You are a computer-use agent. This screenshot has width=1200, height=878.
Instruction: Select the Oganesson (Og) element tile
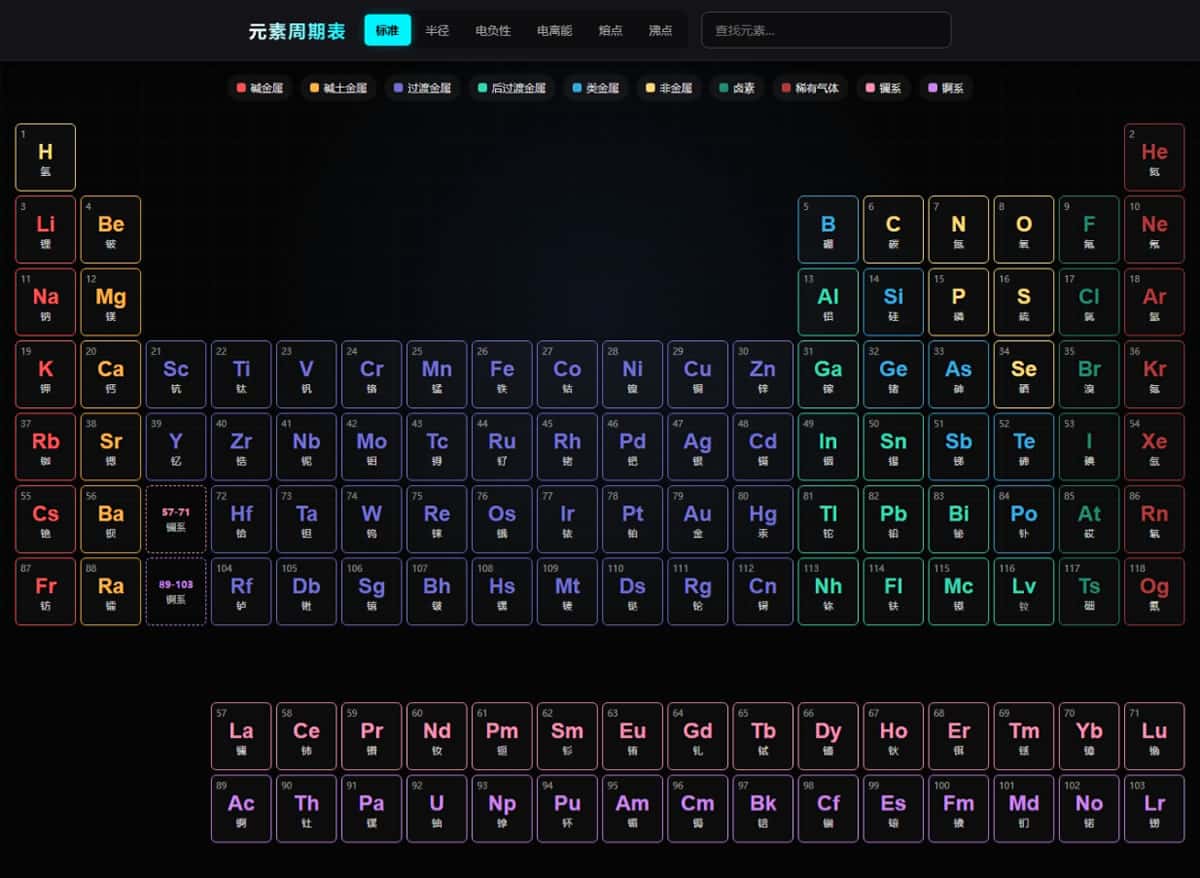click(x=1154, y=590)
